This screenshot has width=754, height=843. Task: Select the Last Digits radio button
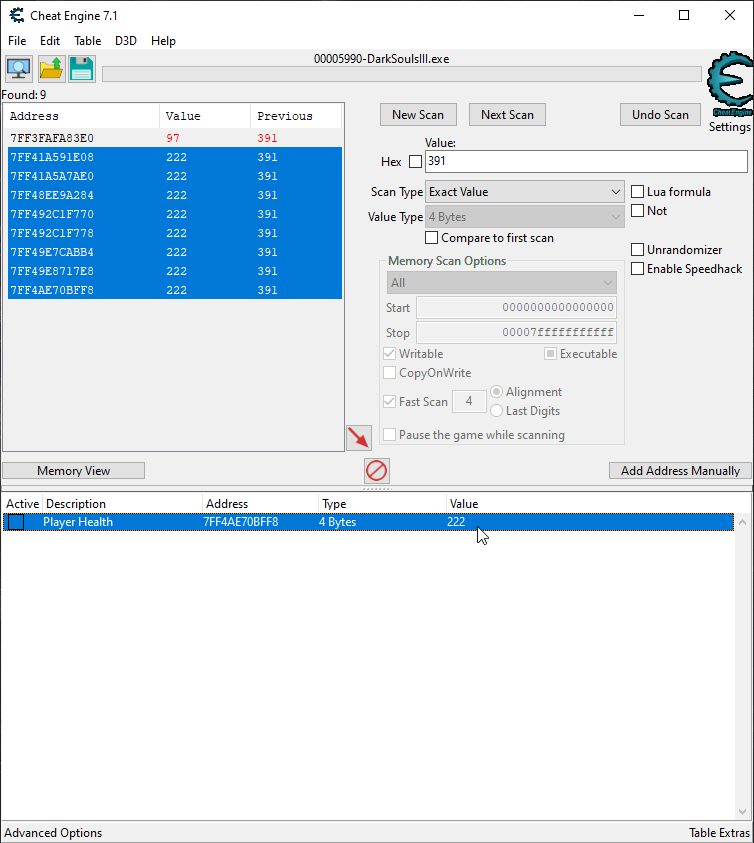coord(497,411)
